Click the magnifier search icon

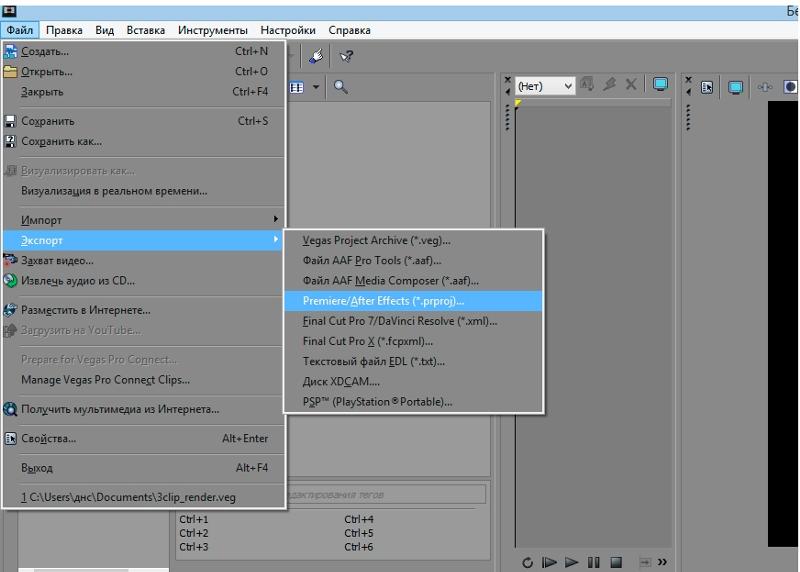(x=340, y=87)
